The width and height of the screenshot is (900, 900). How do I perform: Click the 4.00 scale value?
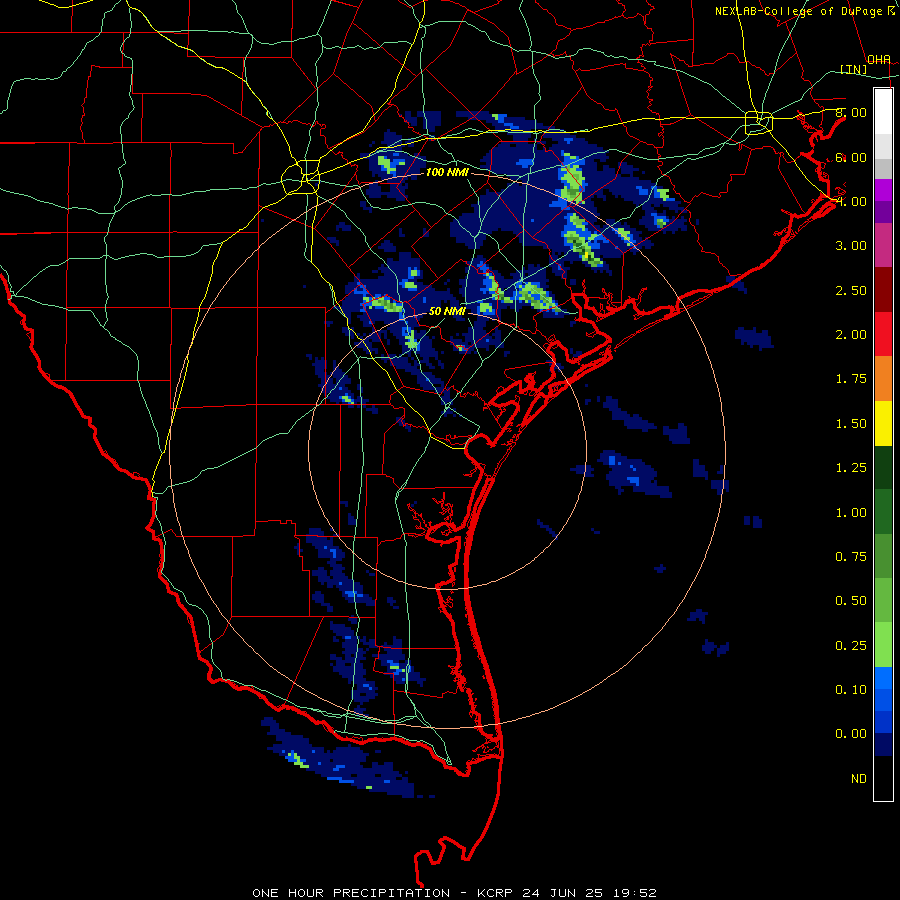pyautogui.click(x=851, y=201)
